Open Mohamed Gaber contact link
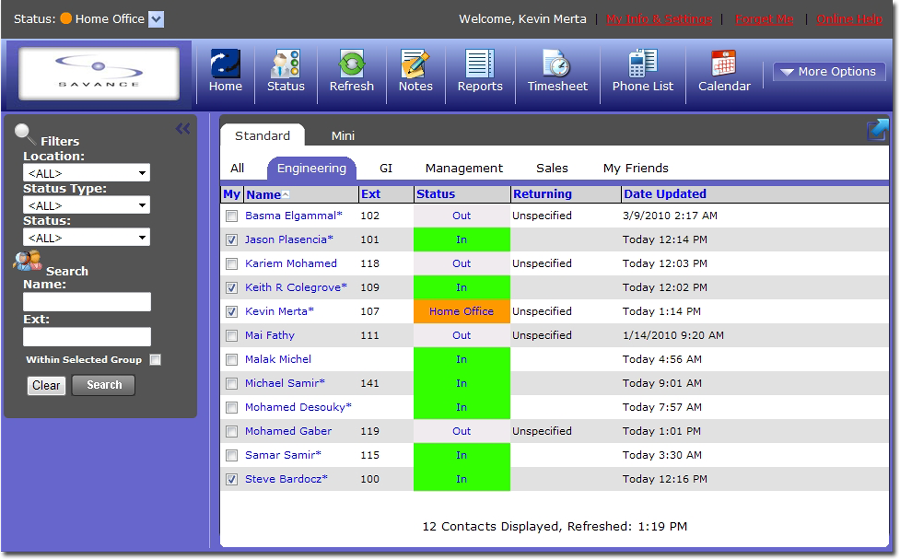 click(x=288, y=431)
